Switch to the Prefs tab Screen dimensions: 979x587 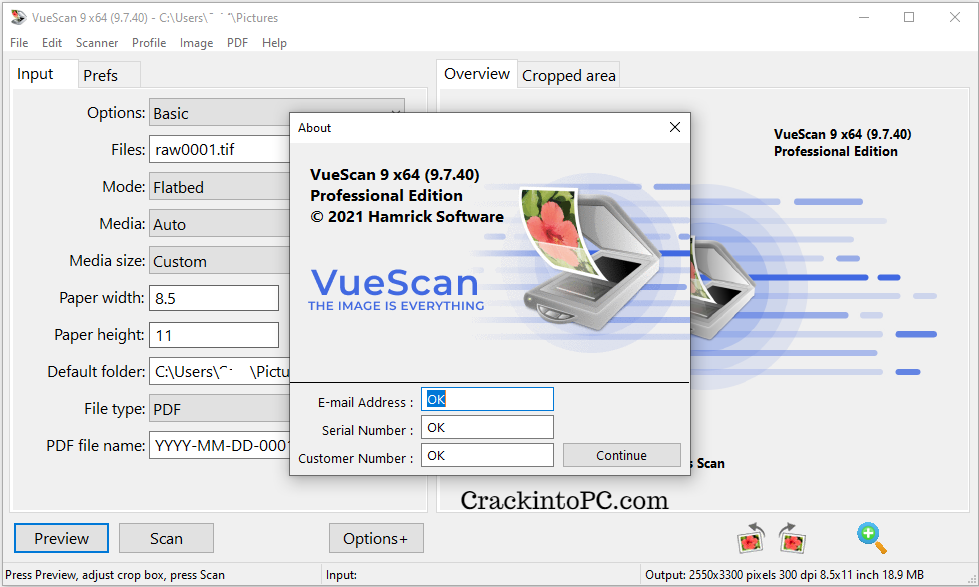(x=109, y=76)
